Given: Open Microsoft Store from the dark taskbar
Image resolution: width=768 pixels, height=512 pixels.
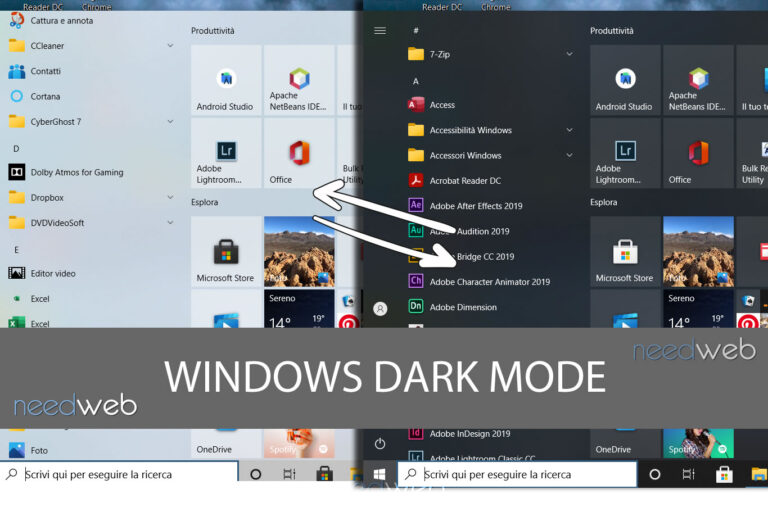Looking at the screenshot, I should coord(724,474).
